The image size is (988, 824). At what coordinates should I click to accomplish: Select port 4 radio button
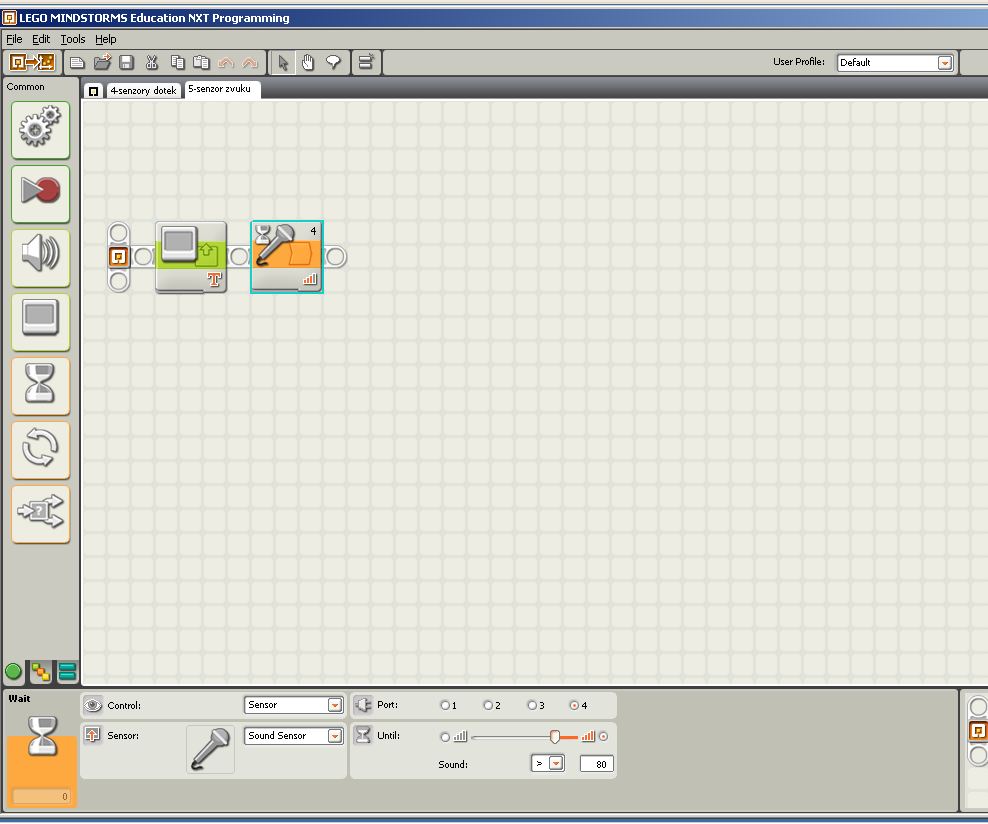click(x=574, y=706)
